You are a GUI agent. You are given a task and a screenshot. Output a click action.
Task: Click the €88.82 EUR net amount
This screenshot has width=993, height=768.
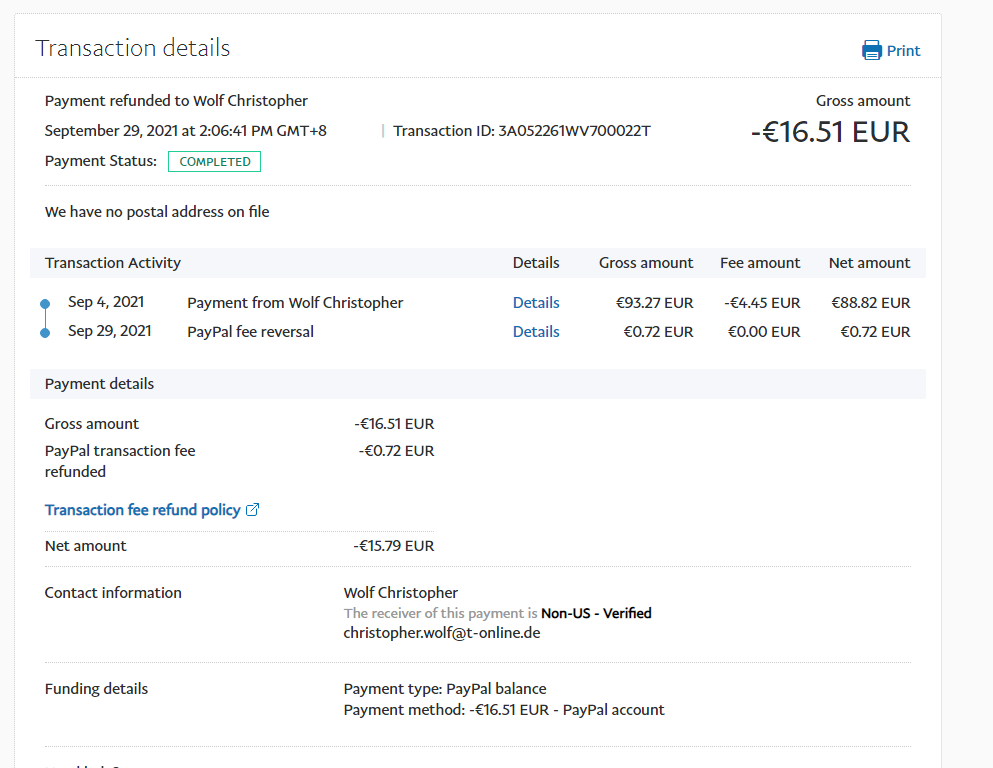coord(870,303)
